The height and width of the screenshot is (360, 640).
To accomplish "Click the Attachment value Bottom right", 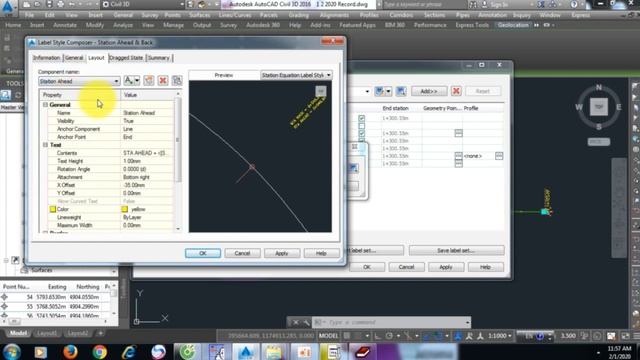I will [x=147, y=177].
